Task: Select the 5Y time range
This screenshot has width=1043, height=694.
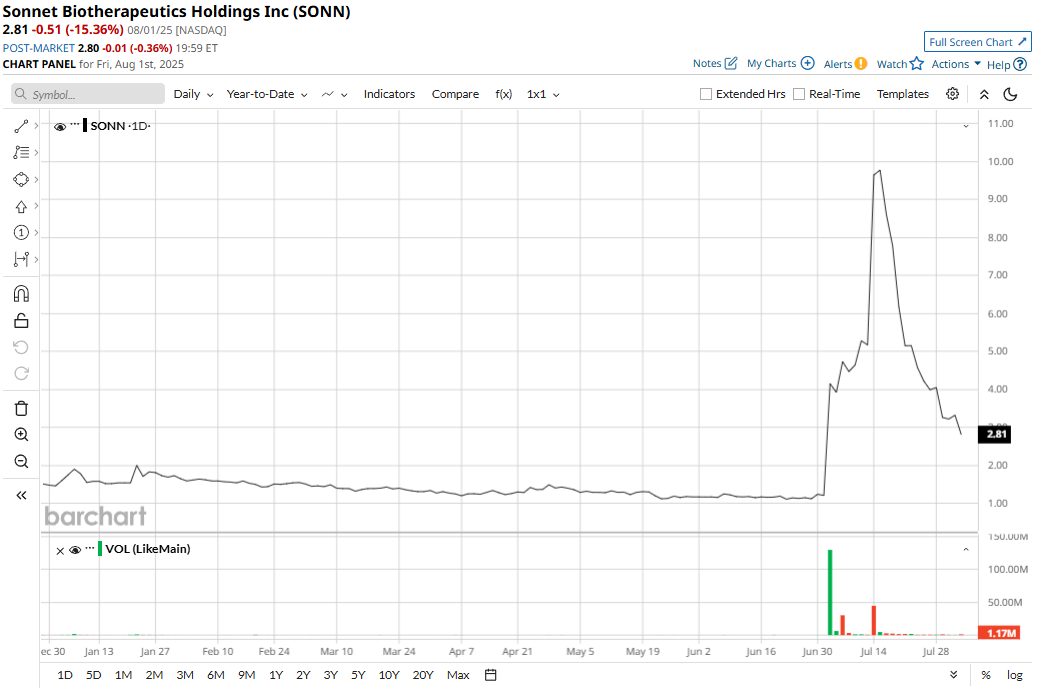Action: tap(358, 675)
